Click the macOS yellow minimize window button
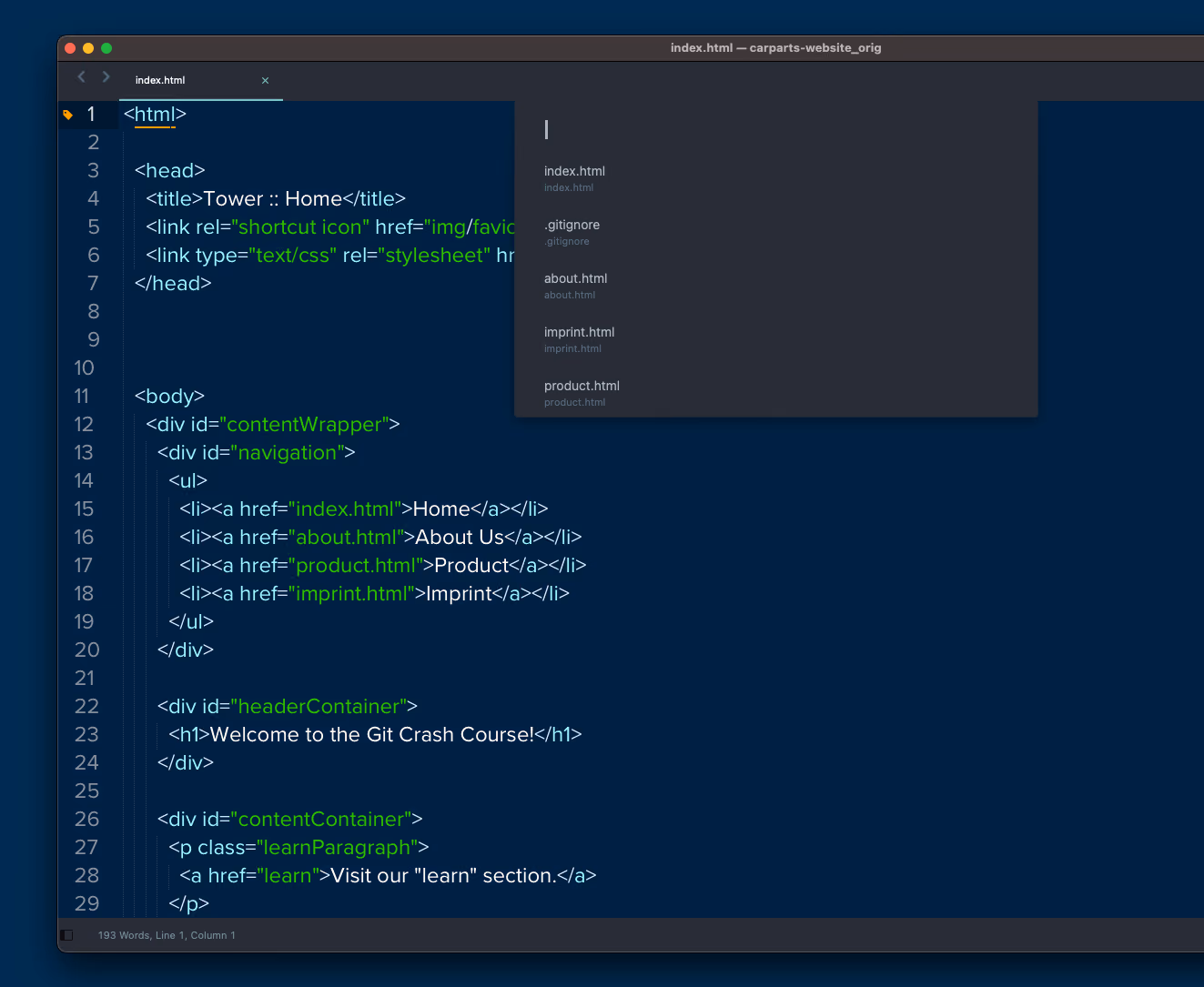This screenshot has height=987, width=1204. tap(88, 48)
